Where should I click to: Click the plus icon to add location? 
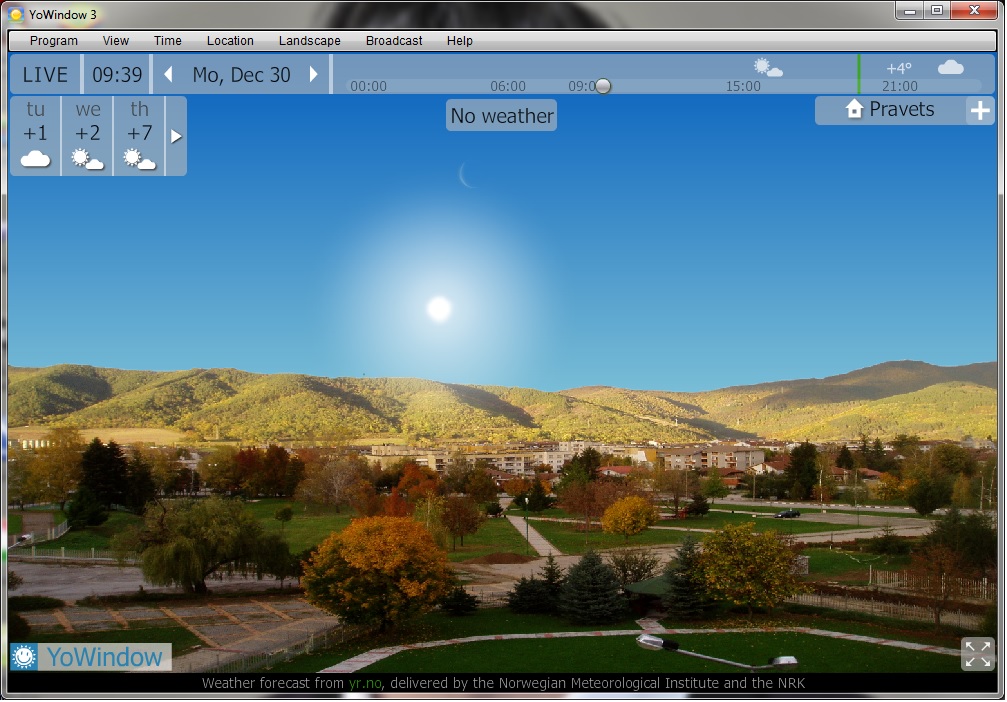coord(980,111)
